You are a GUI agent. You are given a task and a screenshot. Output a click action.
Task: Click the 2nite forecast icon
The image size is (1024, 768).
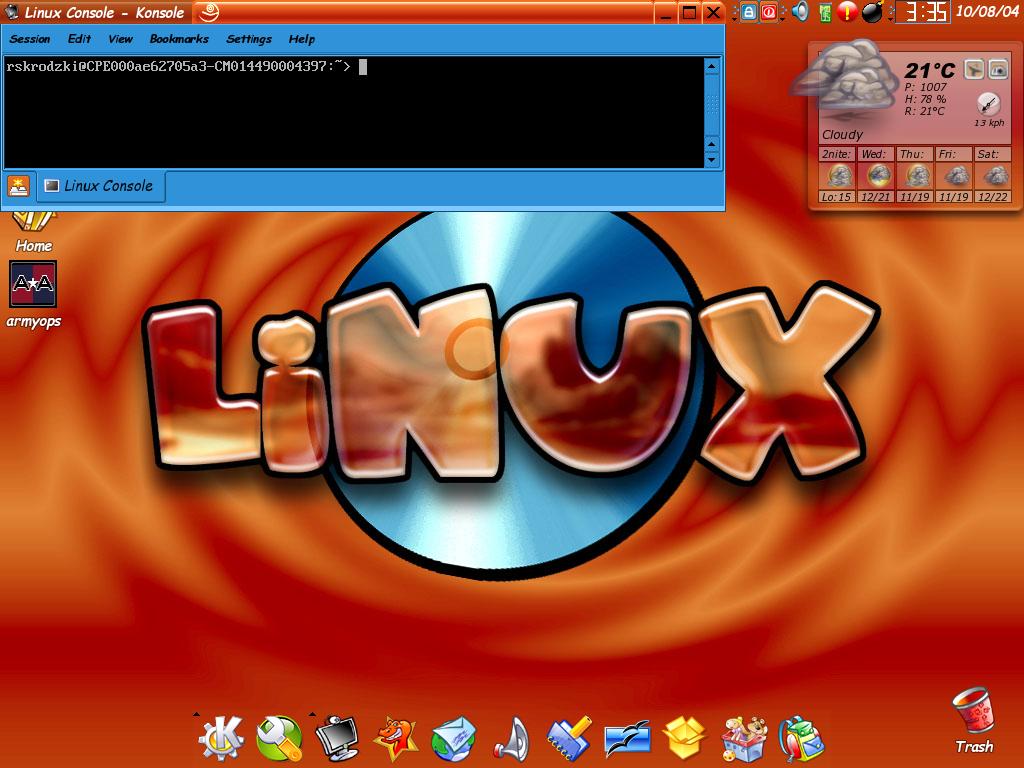coord(838,176)
